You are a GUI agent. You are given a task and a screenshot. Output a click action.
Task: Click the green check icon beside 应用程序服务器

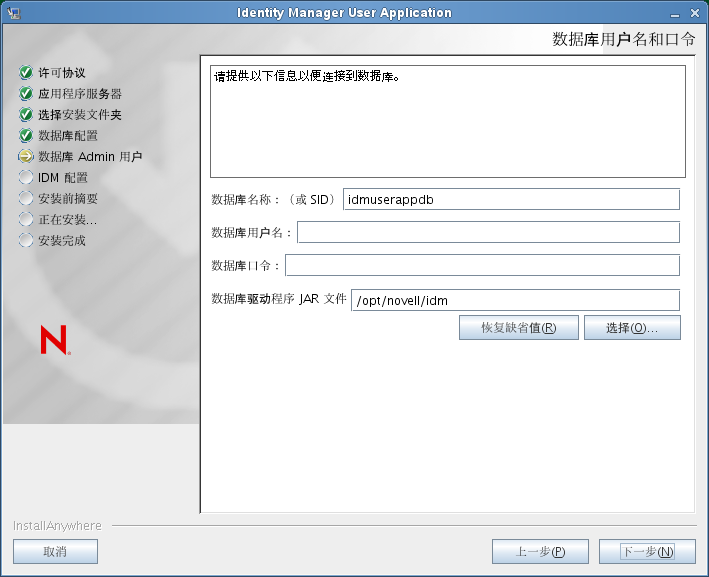[26, 94]
